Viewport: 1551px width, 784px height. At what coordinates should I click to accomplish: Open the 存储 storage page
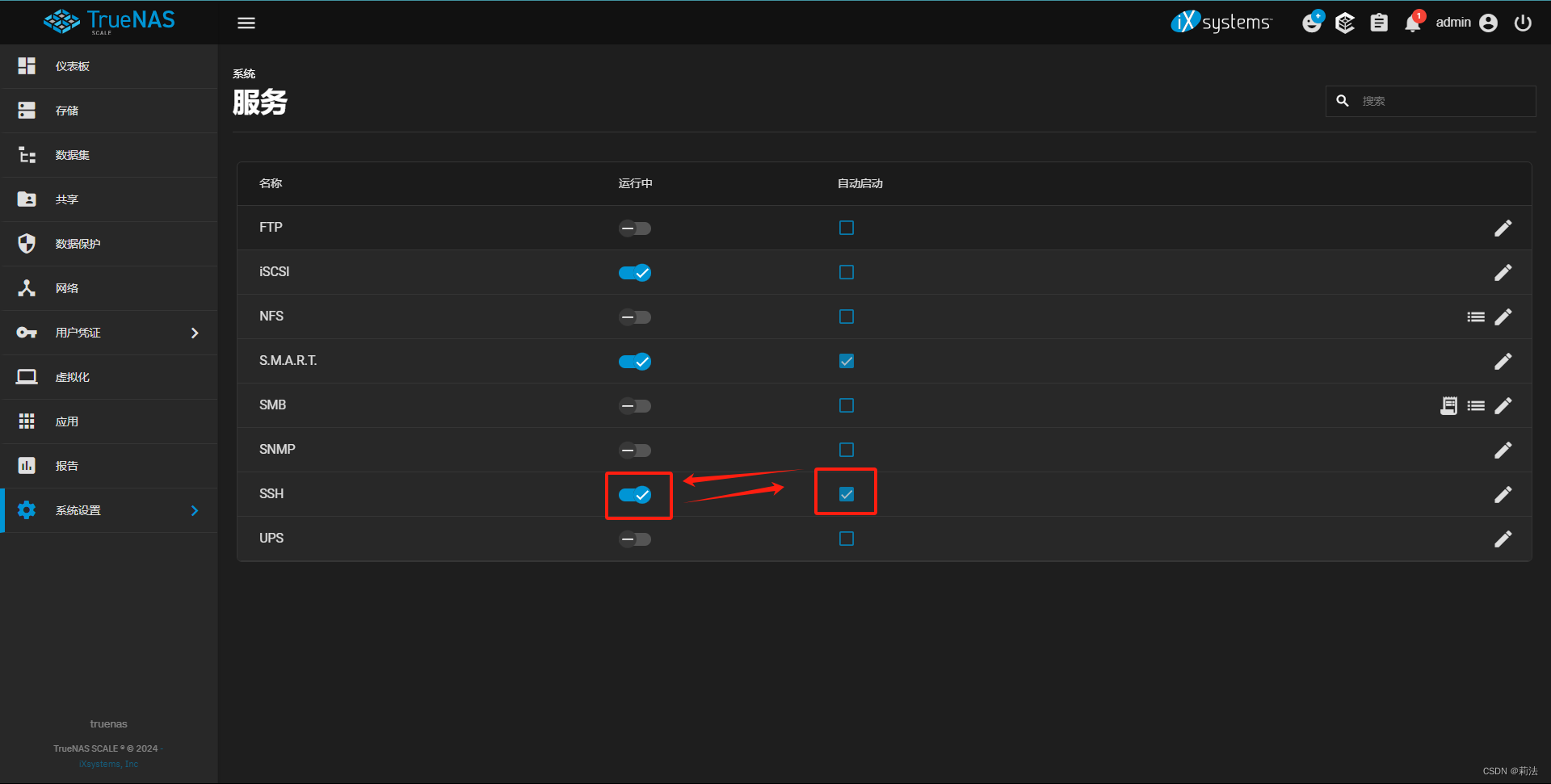point(109,111)
